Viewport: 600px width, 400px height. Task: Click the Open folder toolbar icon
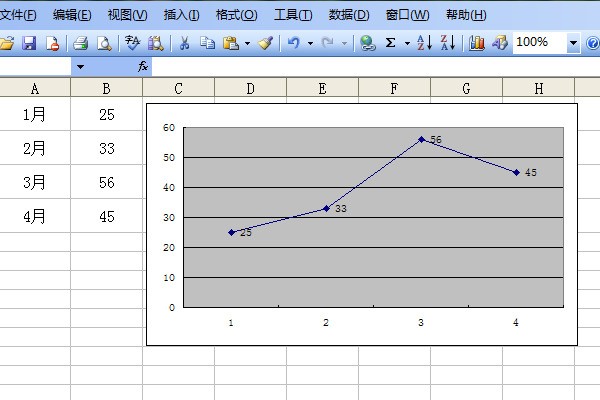click(x=6, y=43)
